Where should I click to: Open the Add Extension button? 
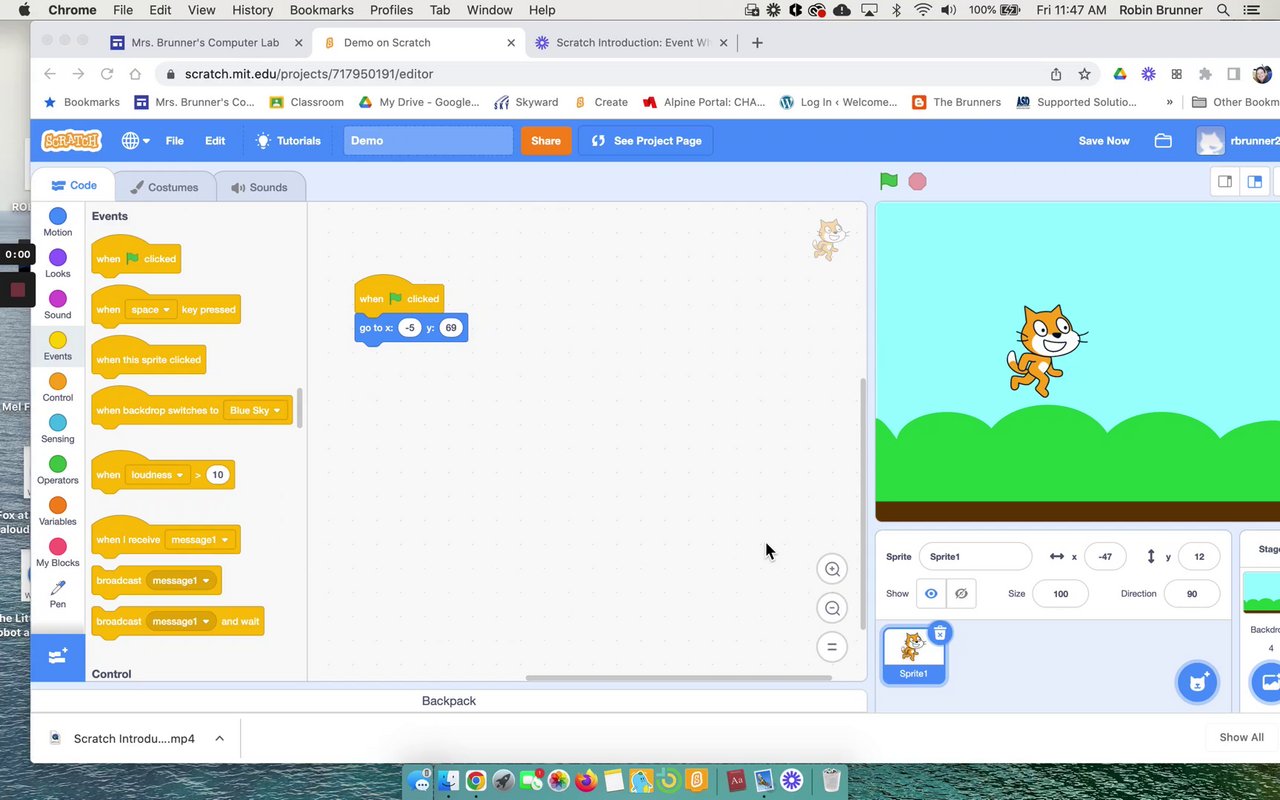tap(58, 657)
